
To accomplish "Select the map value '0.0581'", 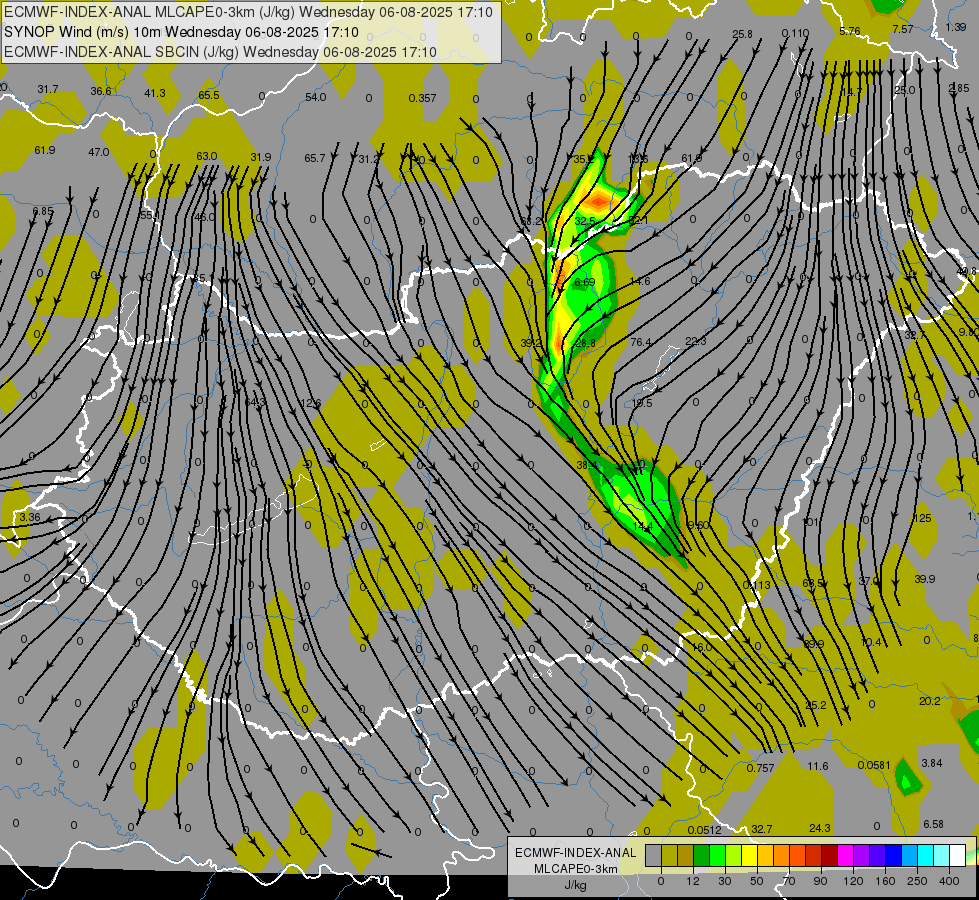I will 874,765.
